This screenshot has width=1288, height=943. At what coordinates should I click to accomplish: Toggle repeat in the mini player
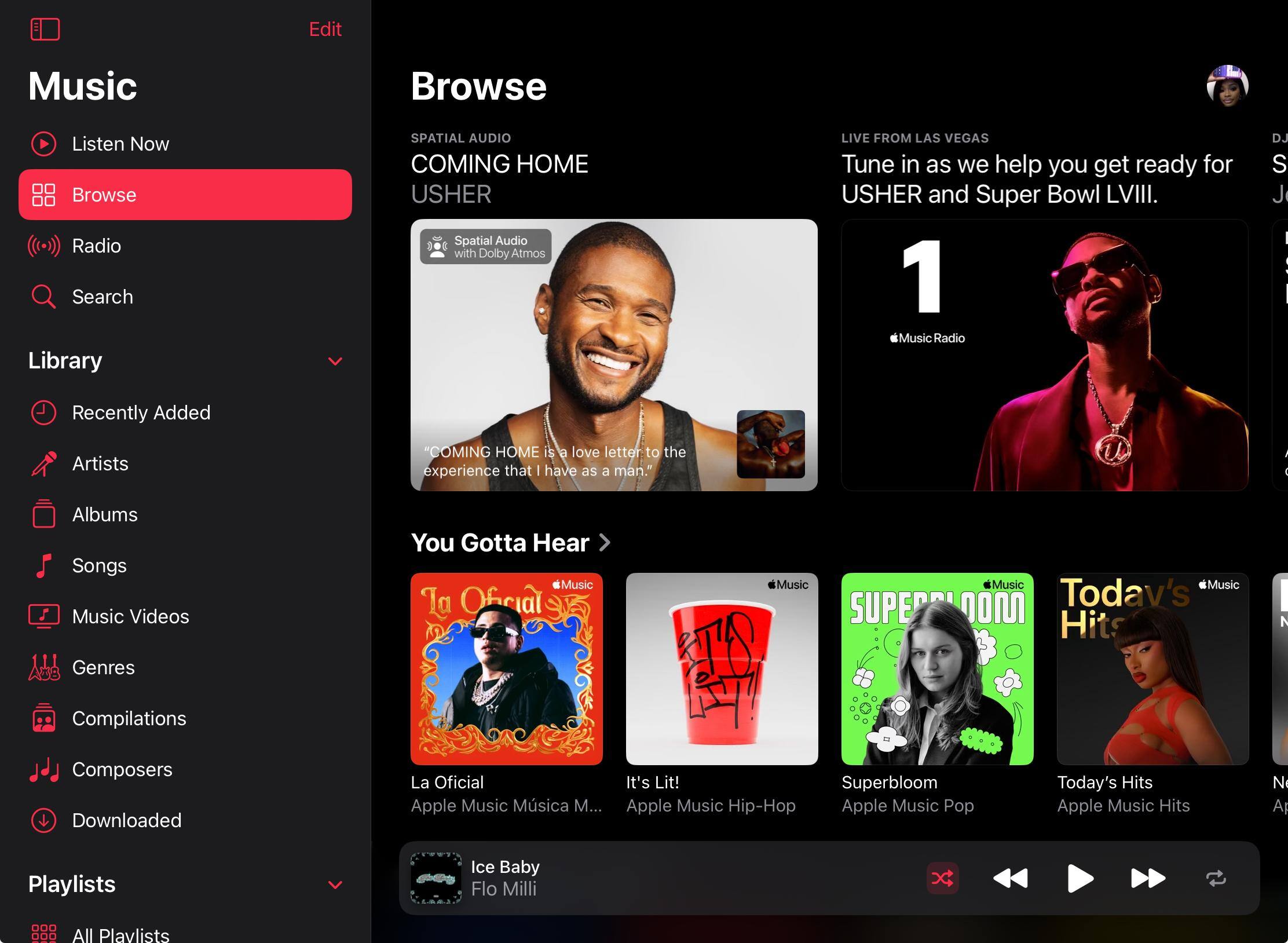click(x=1216, y=879)
